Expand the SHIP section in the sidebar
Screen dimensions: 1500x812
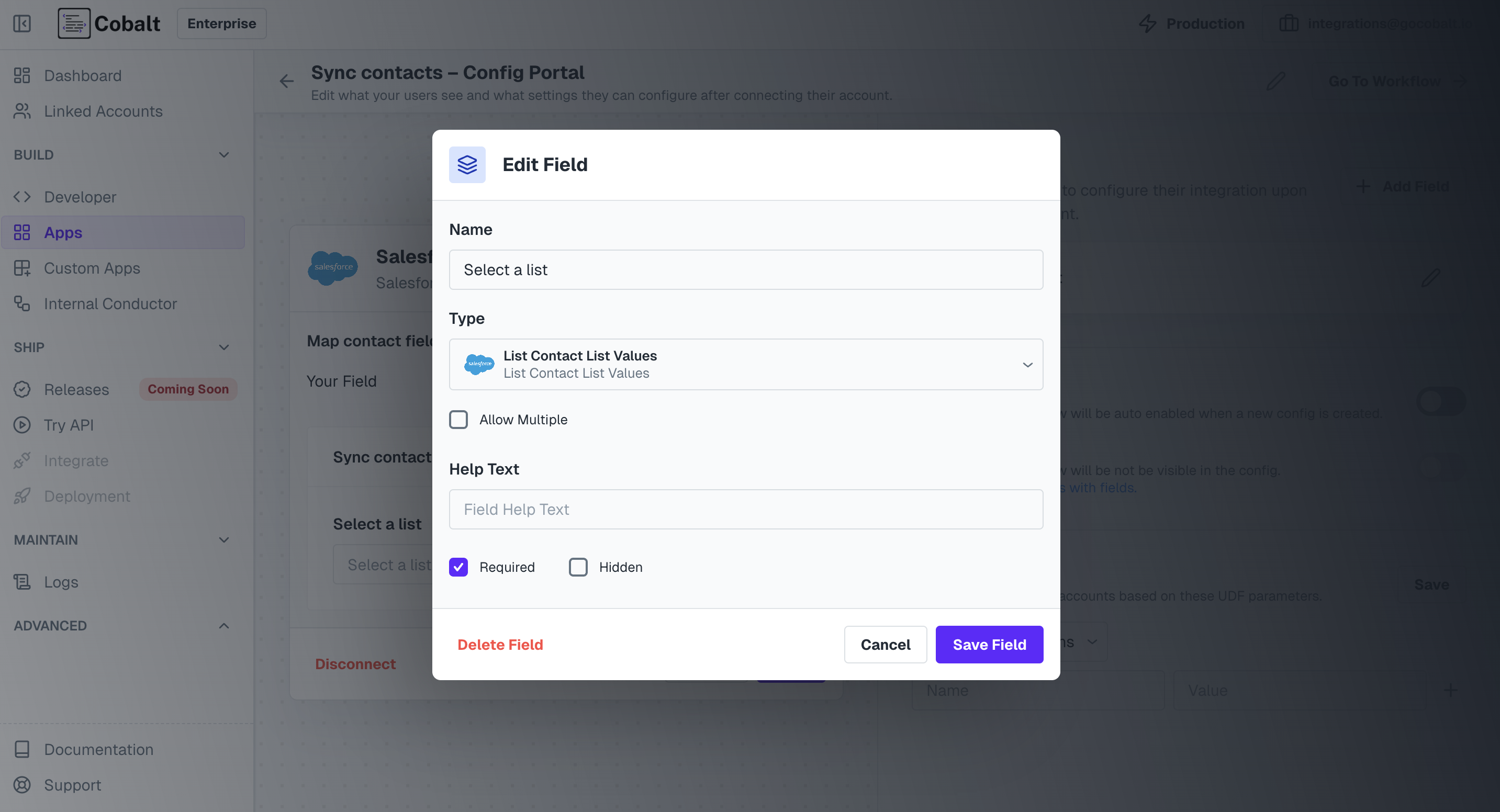(224, 347)
